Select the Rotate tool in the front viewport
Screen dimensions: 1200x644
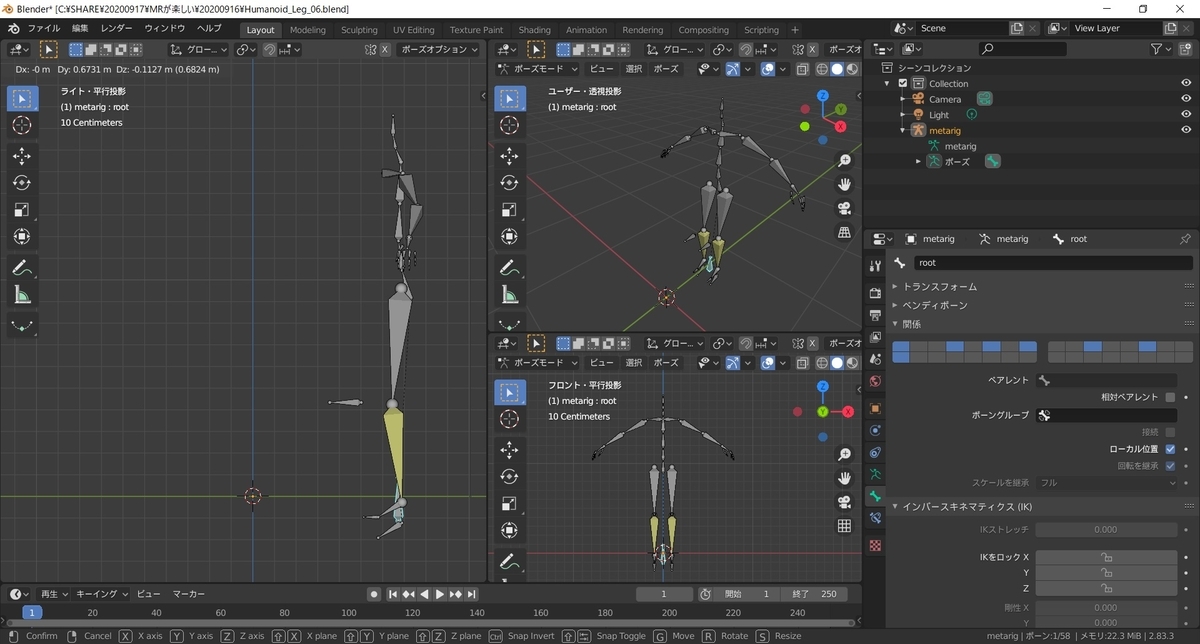tap(509, 476)
